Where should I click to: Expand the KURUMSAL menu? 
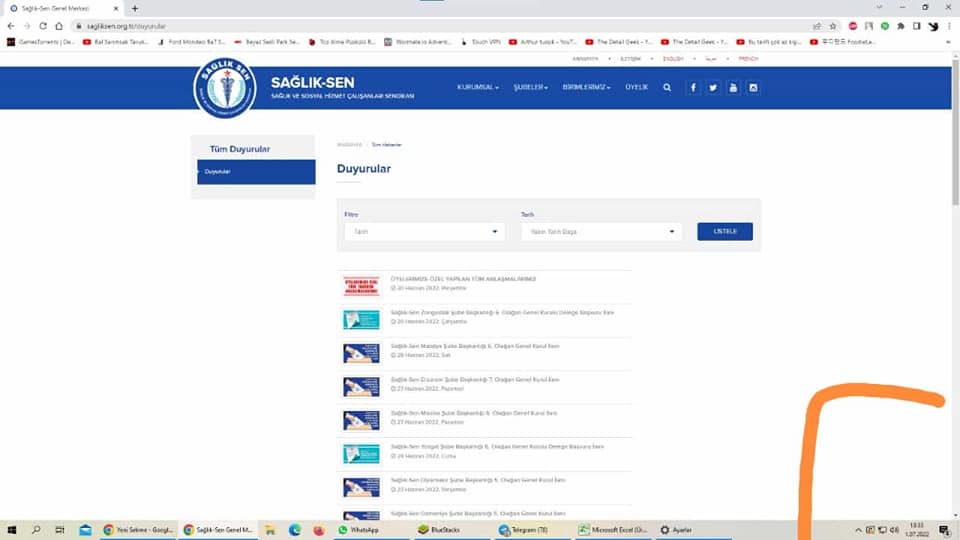click(x=478, y=88)
